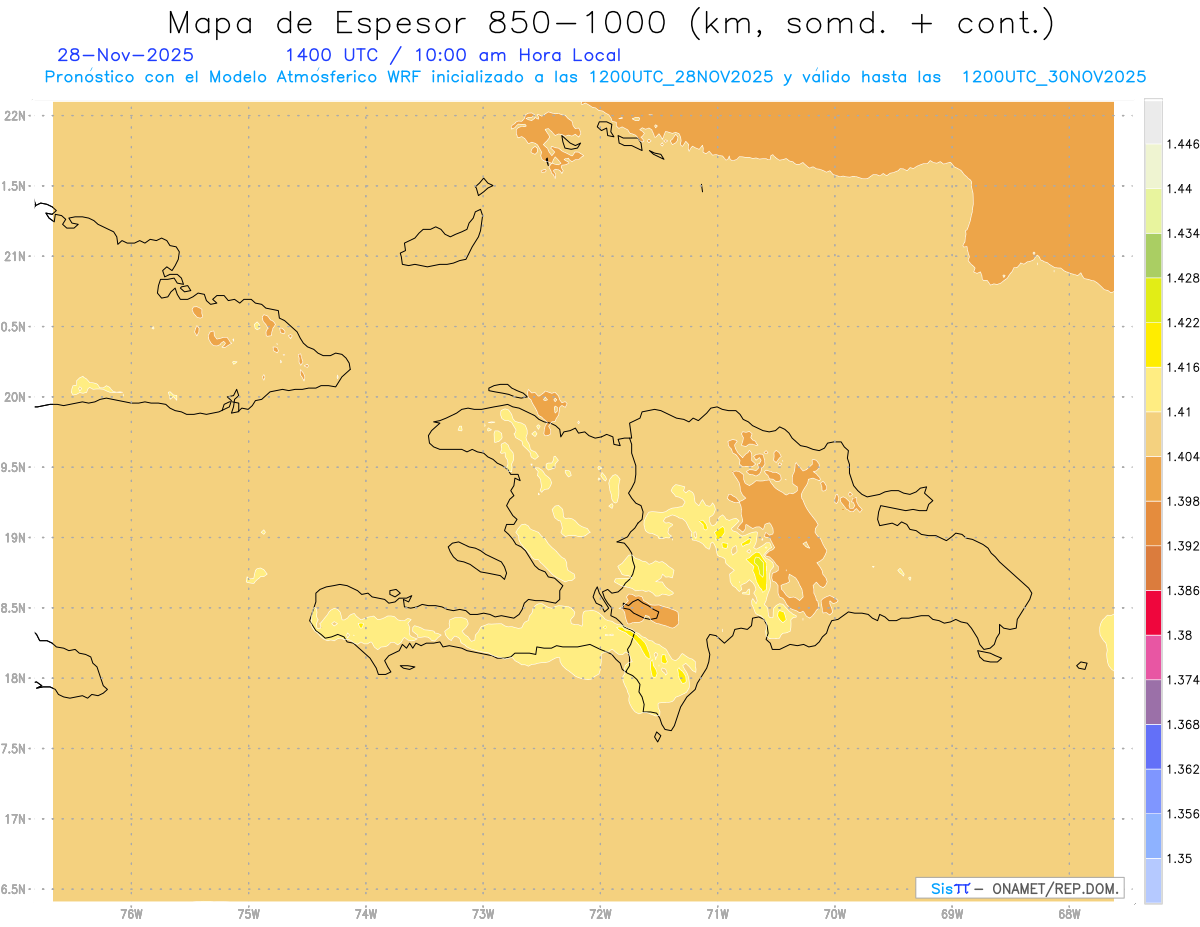Click the 69W longitude label

(952, 913)
